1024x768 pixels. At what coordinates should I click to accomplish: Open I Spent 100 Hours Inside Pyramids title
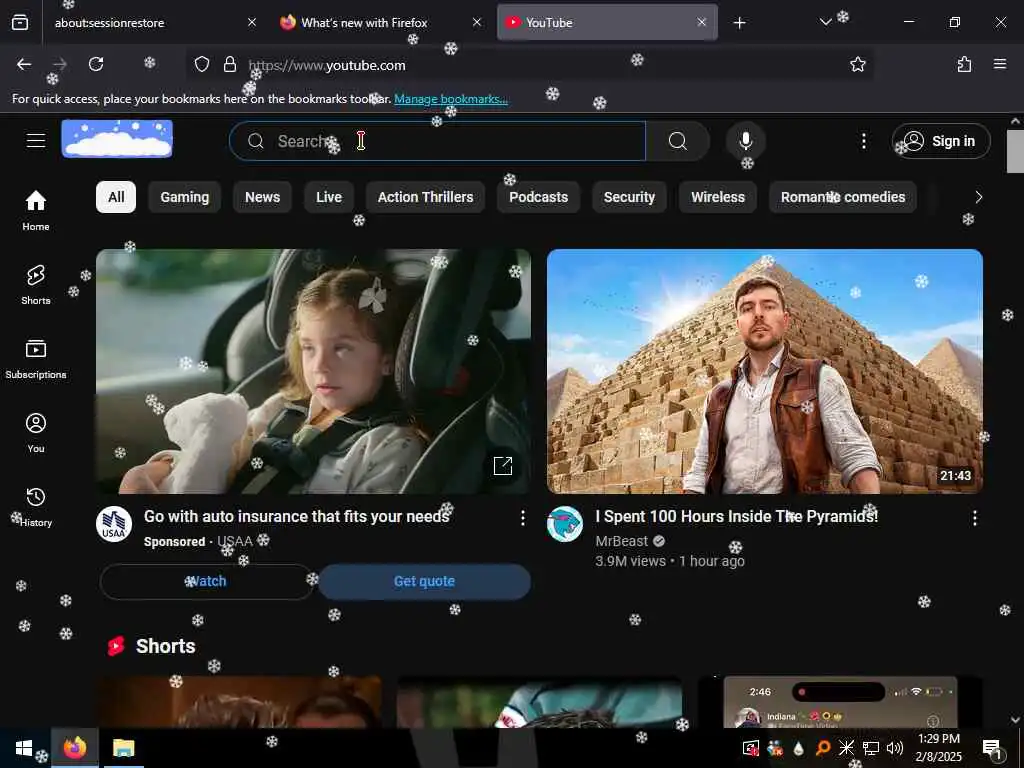(737, 517)
